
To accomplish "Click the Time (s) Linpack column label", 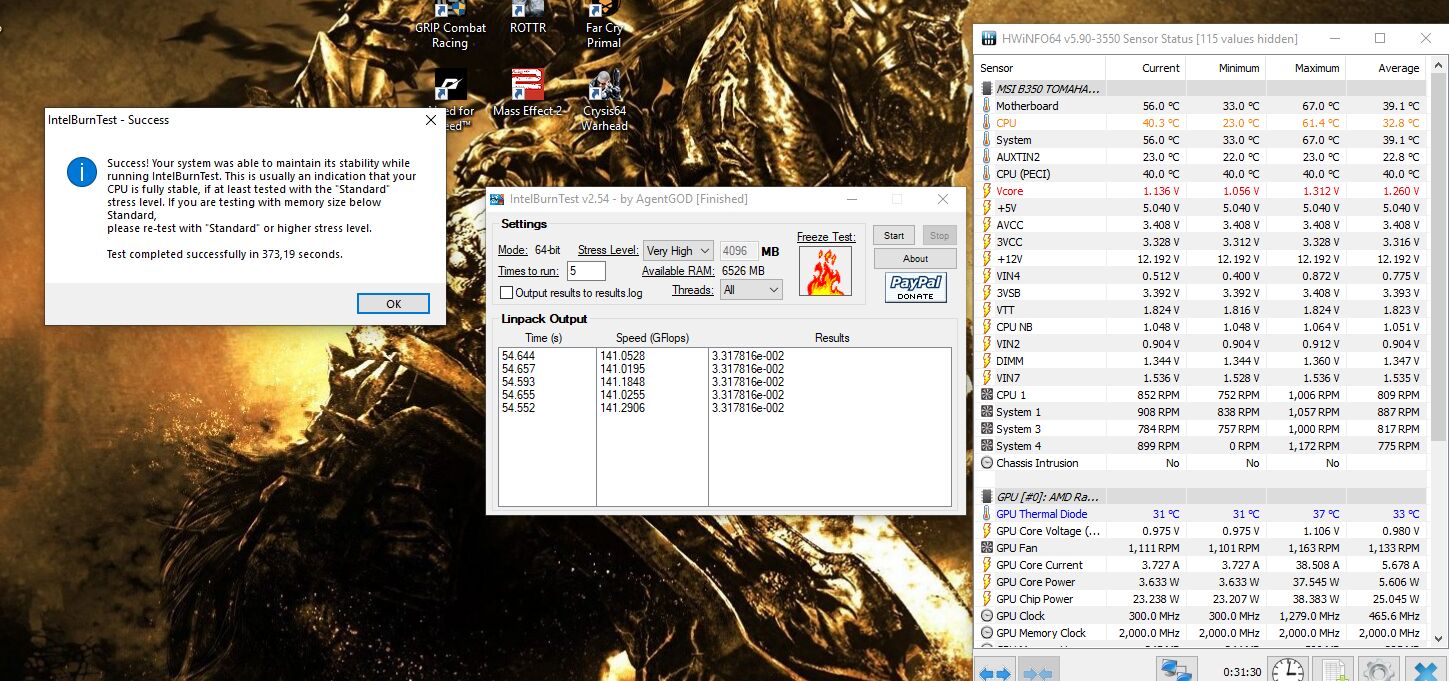I will click(543, 338).
